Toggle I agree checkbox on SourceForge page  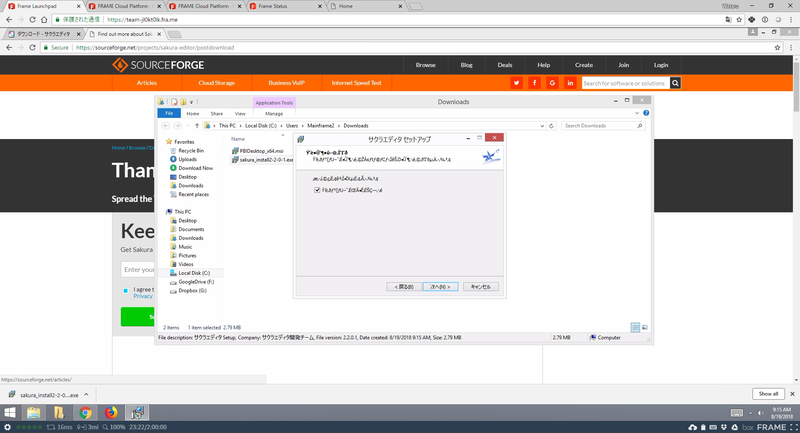126,291
